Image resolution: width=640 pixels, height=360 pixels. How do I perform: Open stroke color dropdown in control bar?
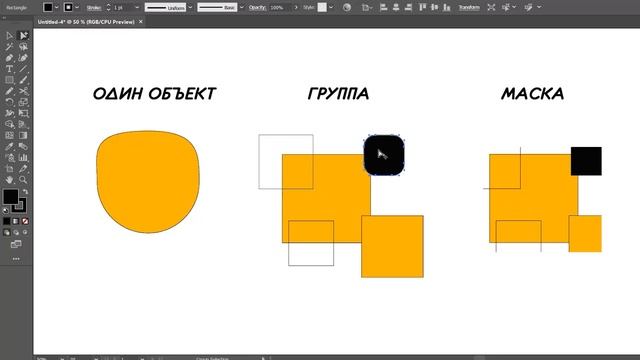click(77, 7)
